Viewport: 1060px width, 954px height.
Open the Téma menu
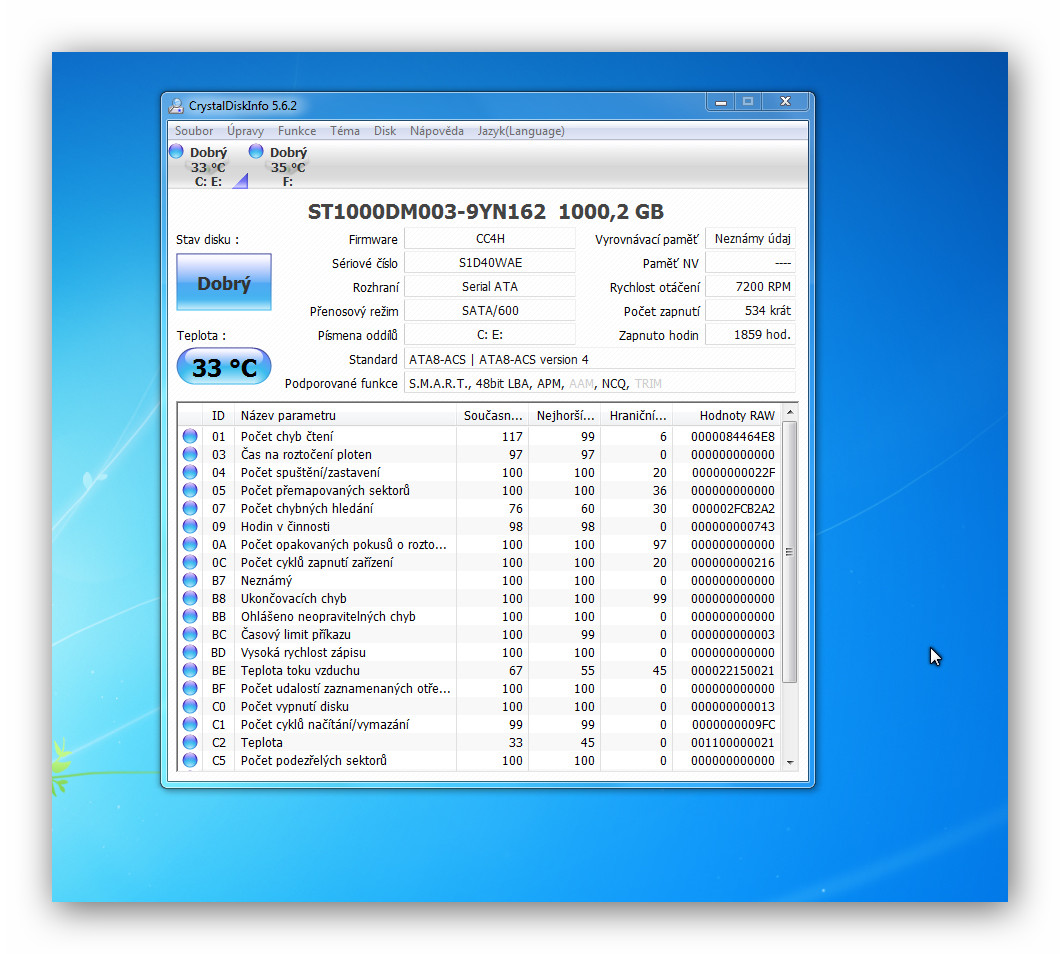345,131
